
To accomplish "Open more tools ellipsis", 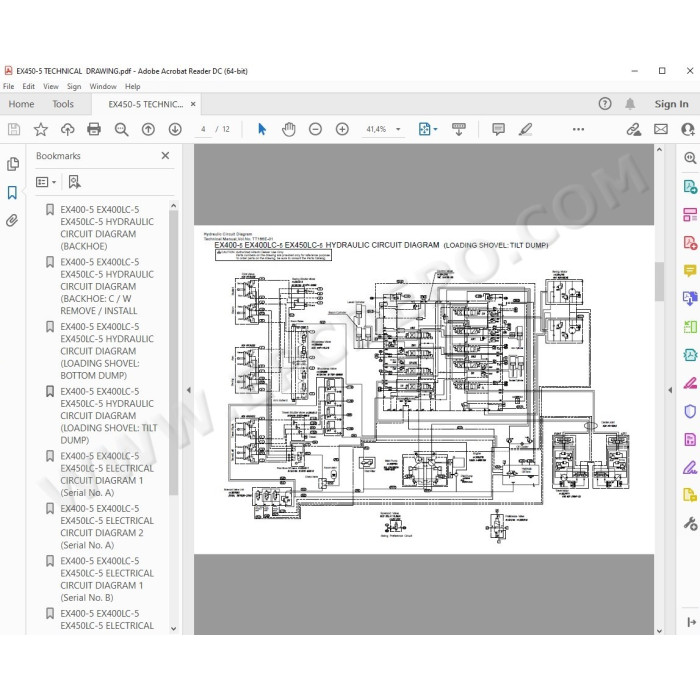I will [578, 129].
